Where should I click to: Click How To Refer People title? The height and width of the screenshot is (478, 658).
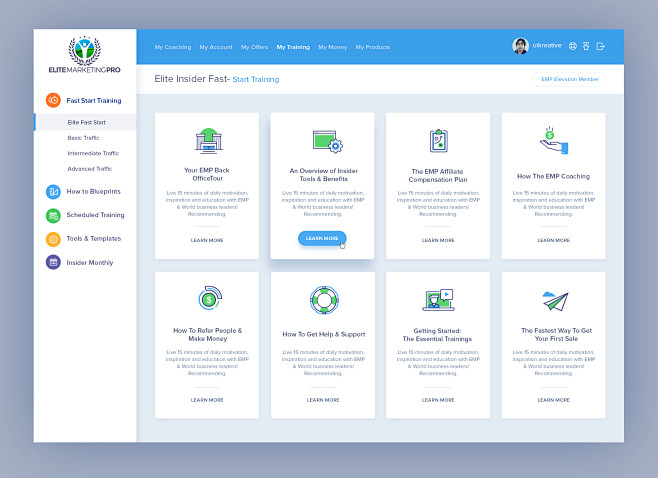[207, 334]
